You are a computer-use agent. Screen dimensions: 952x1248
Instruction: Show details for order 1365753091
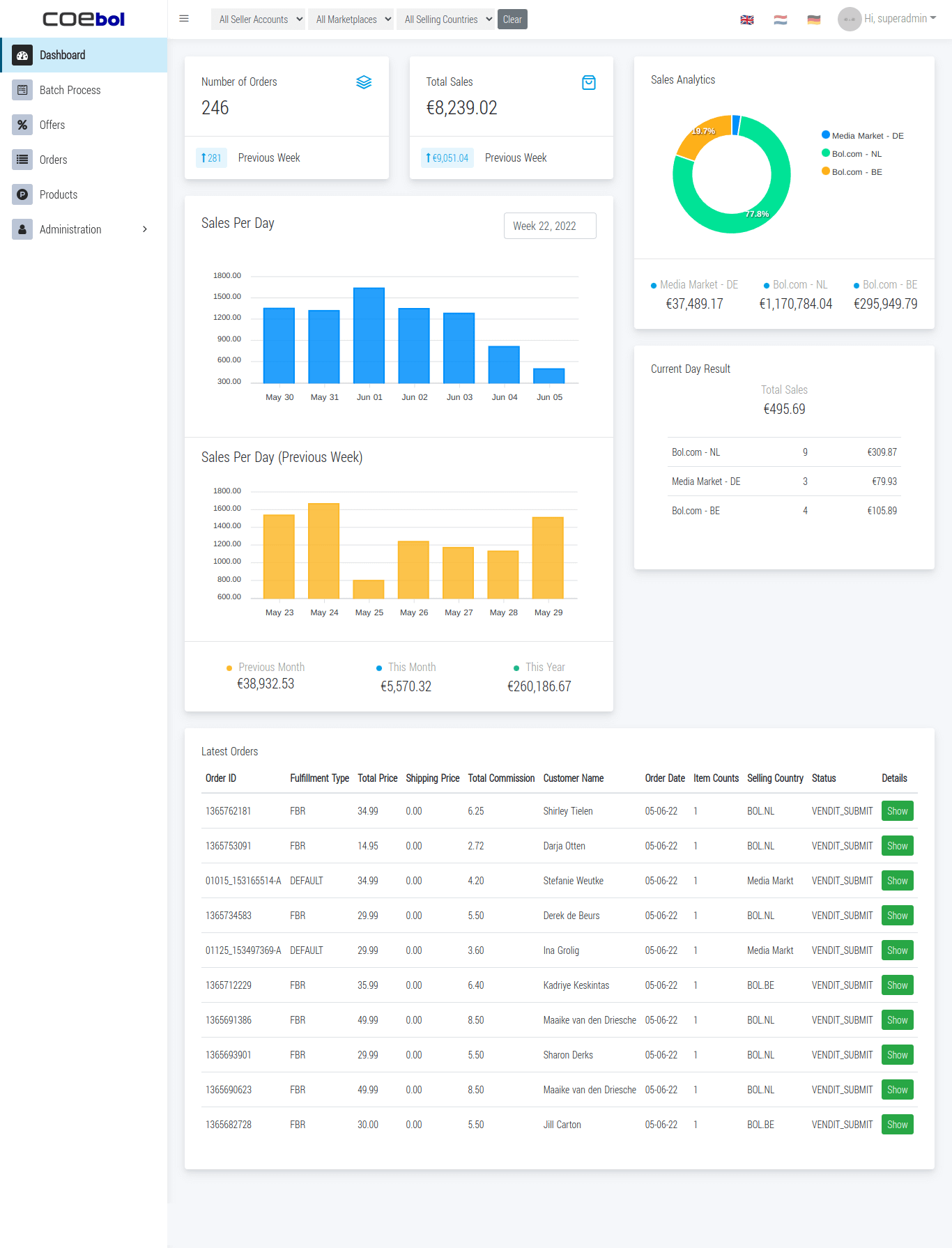[x=898, y=846]
